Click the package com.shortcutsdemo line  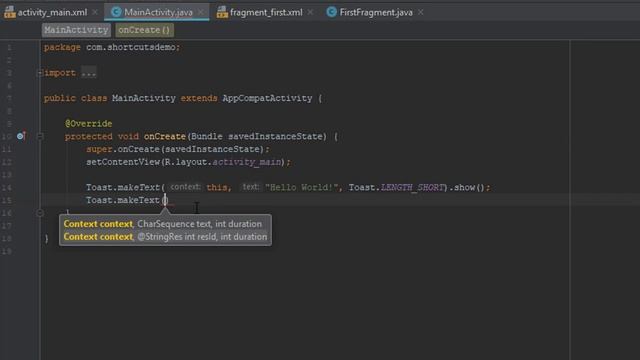[x=112, y=47]
